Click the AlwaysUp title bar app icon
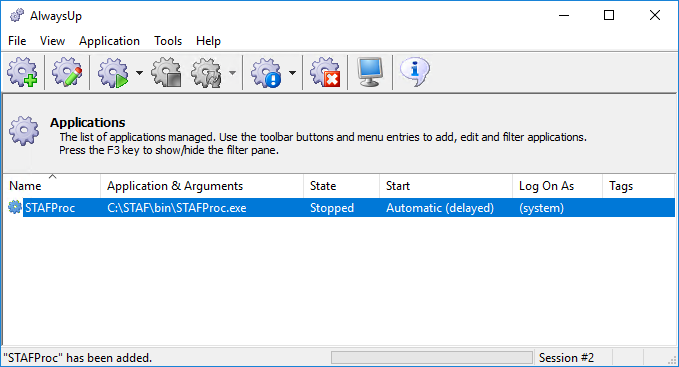The height and width of the screenshot is (367, 679). point(17,16)
